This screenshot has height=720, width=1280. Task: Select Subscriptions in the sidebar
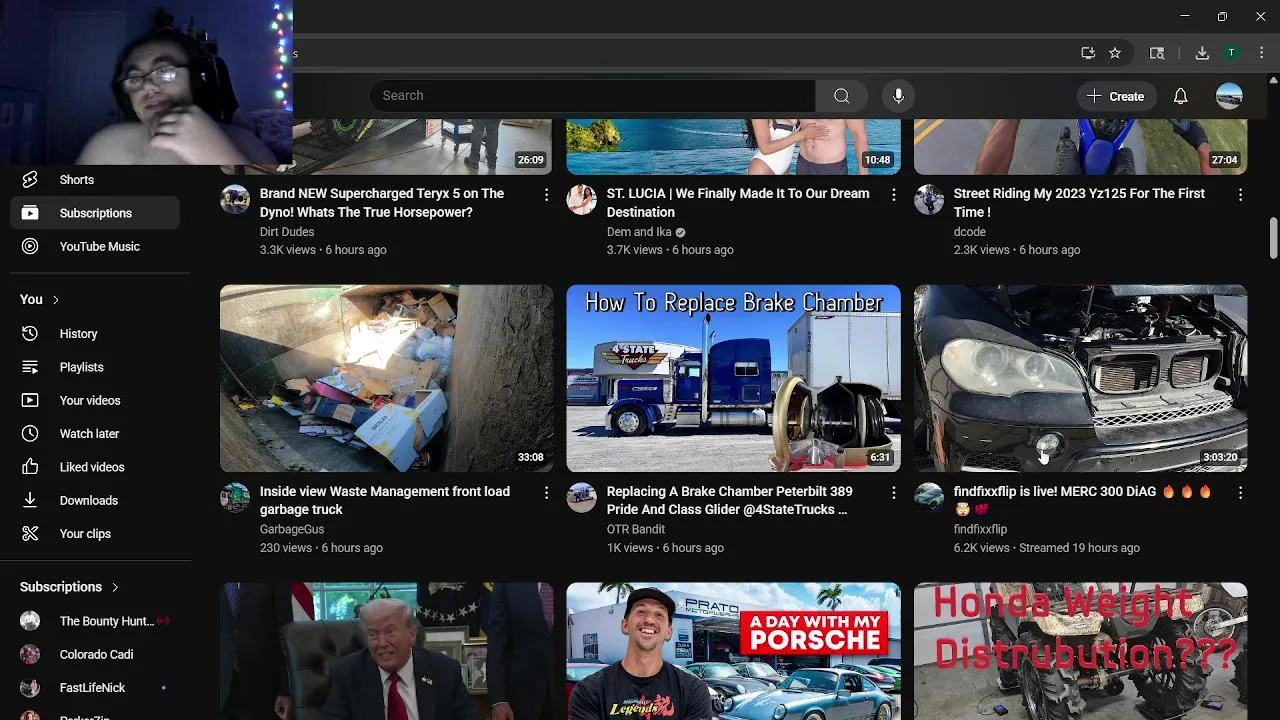(x=95, y=213)
